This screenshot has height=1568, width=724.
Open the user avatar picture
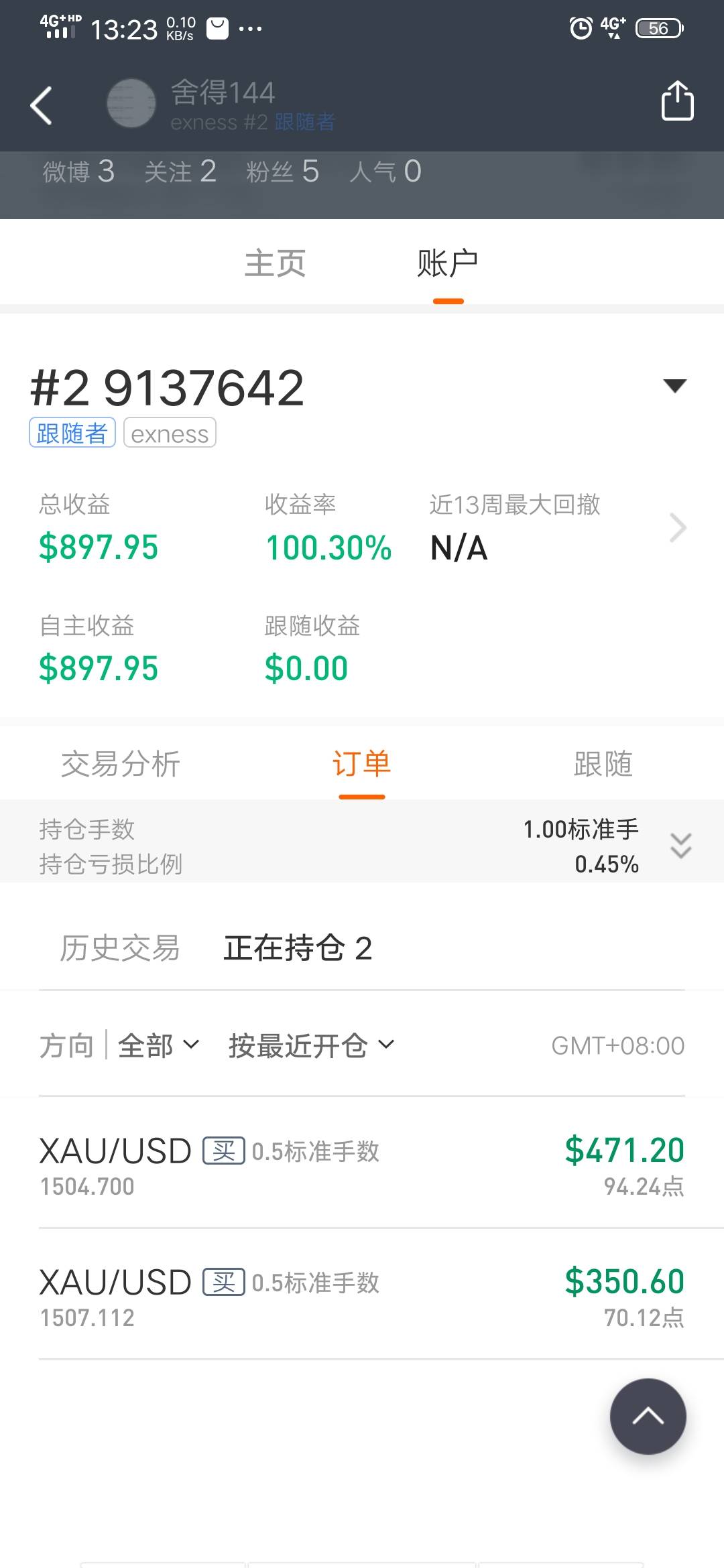131,103
